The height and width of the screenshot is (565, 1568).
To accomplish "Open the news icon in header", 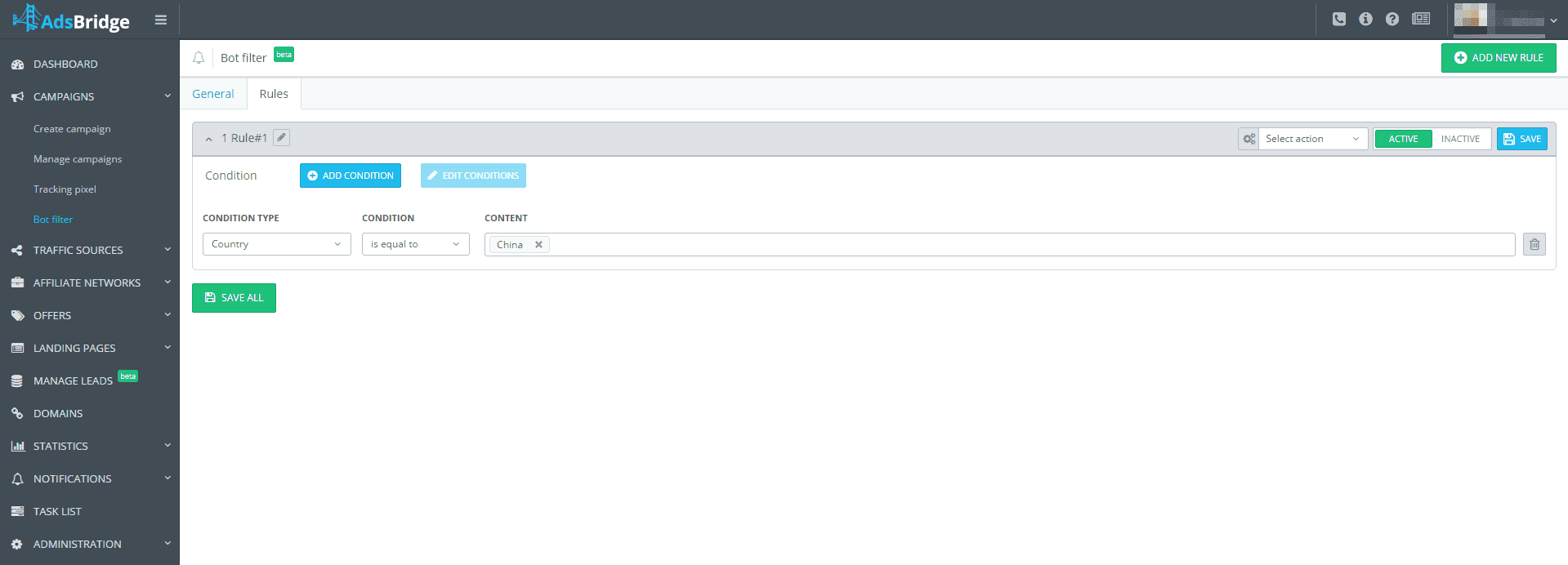I will click(1421, 19).
